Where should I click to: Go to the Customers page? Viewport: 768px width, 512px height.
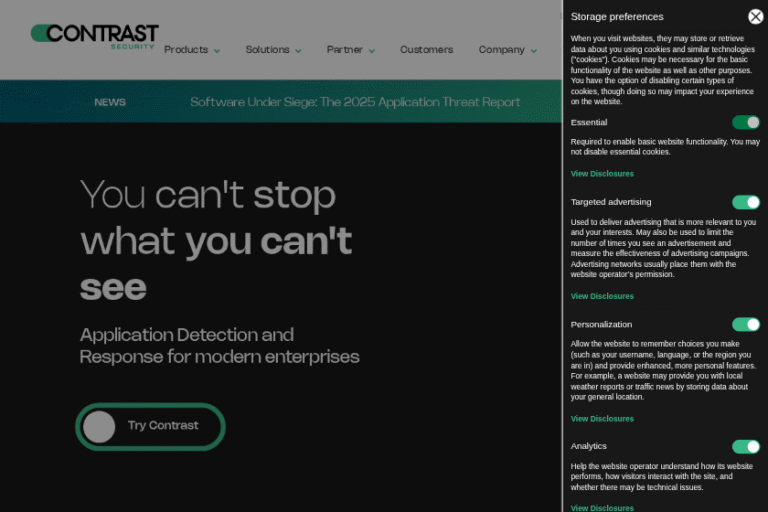click(426, 50)
